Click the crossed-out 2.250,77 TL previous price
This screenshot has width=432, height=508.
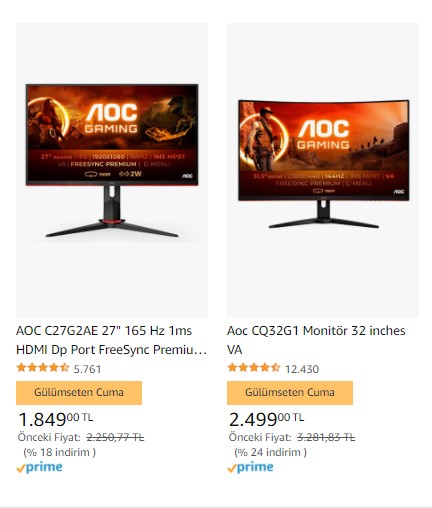click(115, 437)
